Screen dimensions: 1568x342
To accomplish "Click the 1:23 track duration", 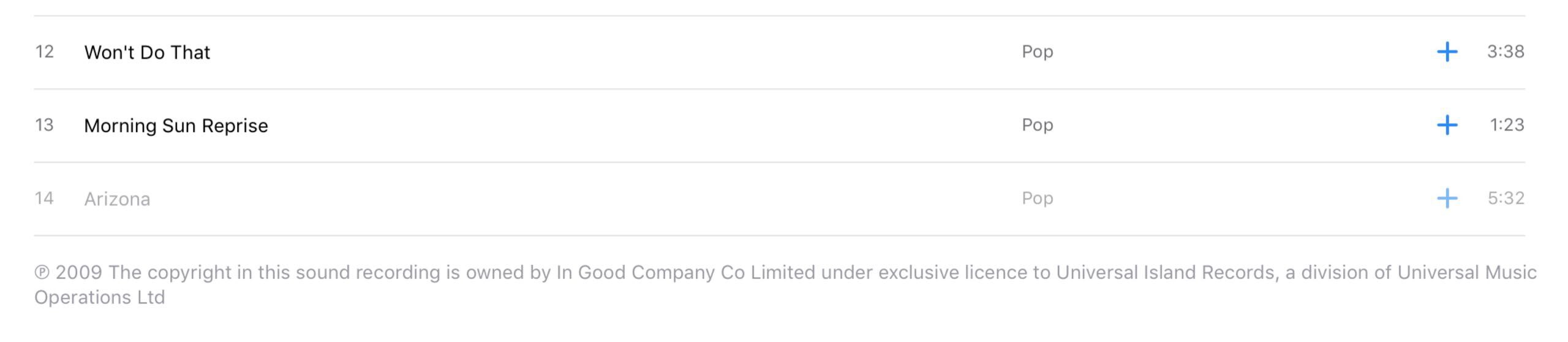I will click(x=1507, y=125).
